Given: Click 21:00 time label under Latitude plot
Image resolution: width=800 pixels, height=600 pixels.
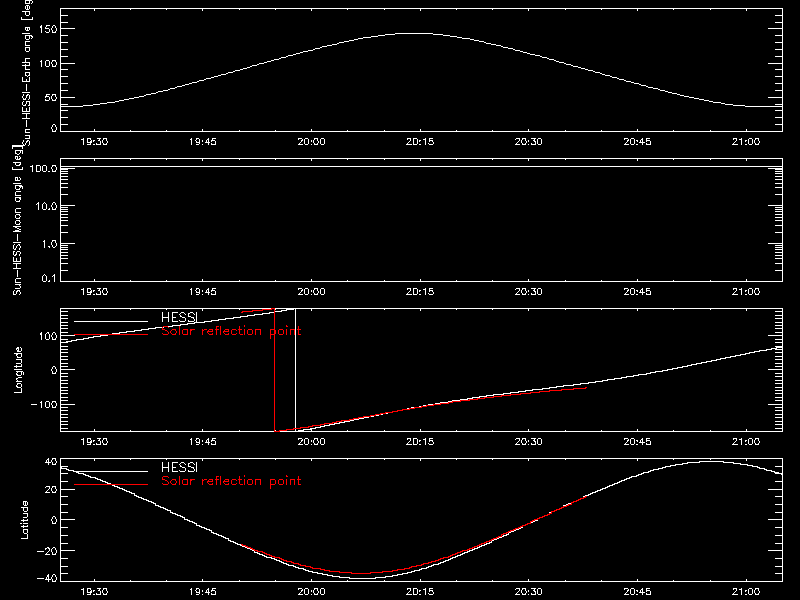Looking at the screenshot, I should tap(746, 592).
